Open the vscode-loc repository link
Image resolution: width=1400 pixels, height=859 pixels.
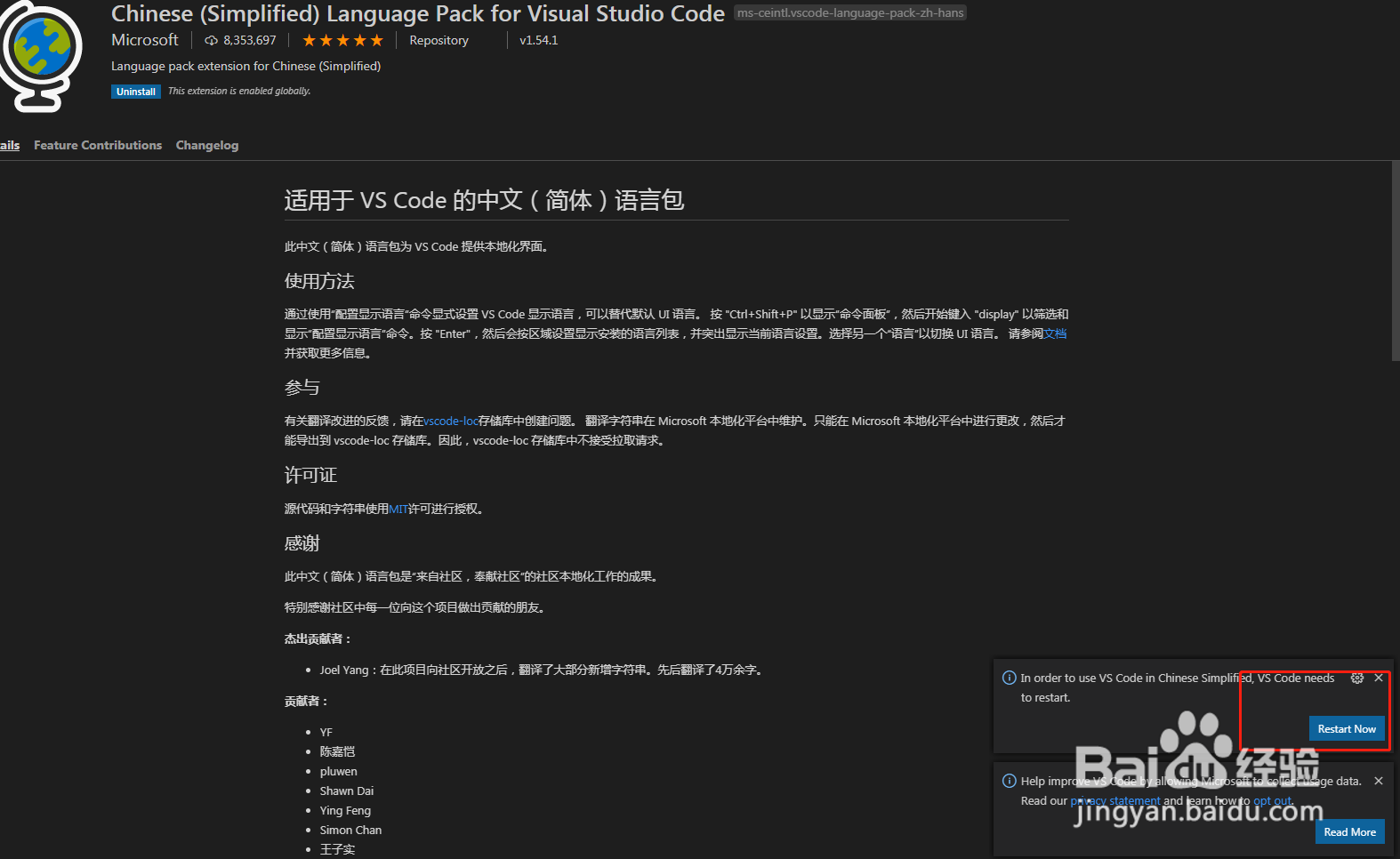(x=451, y=421)
